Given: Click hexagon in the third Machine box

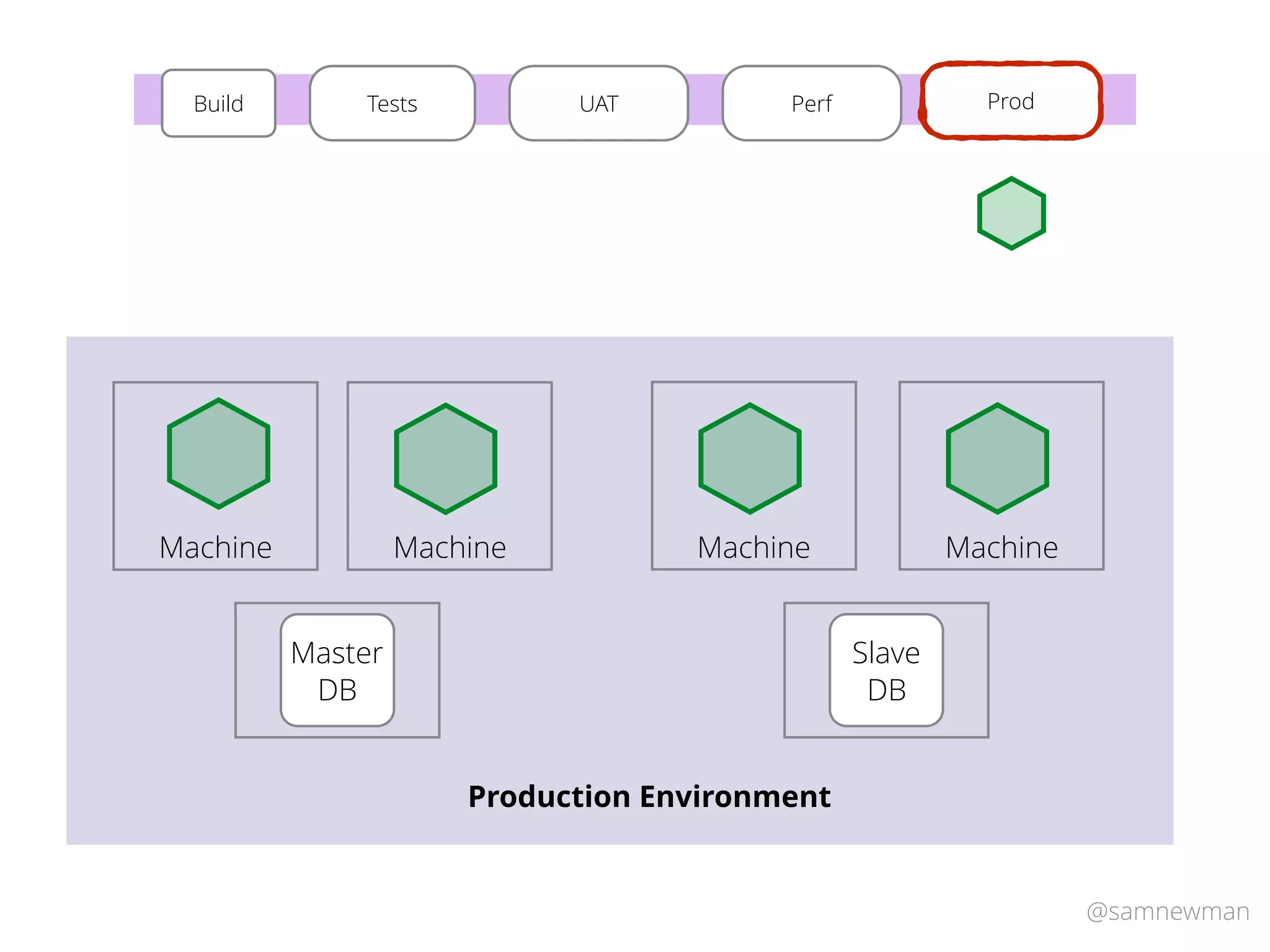Looking at the screenshot, I should tap(750, 459).
